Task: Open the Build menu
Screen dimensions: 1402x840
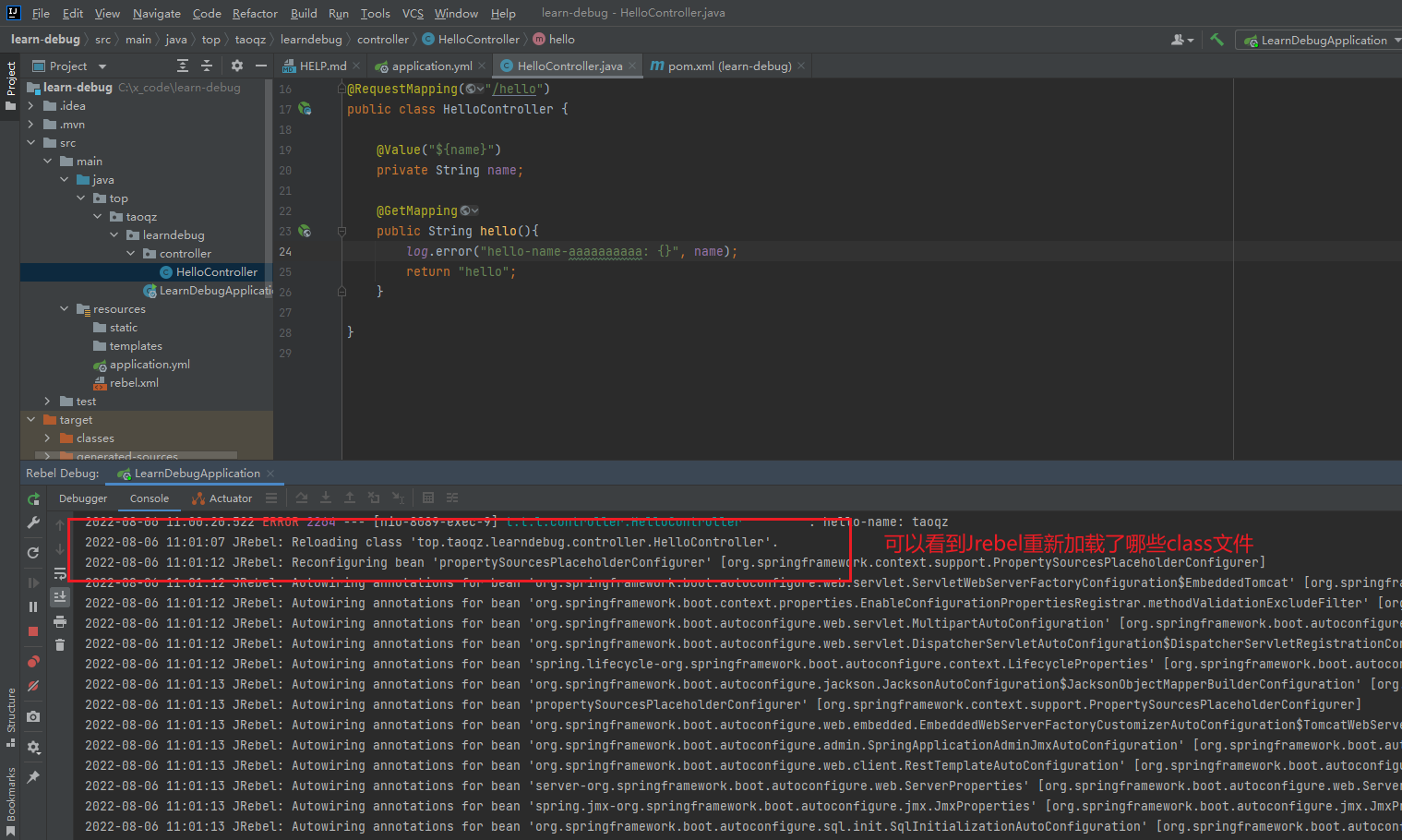Action: click(304, 13)
